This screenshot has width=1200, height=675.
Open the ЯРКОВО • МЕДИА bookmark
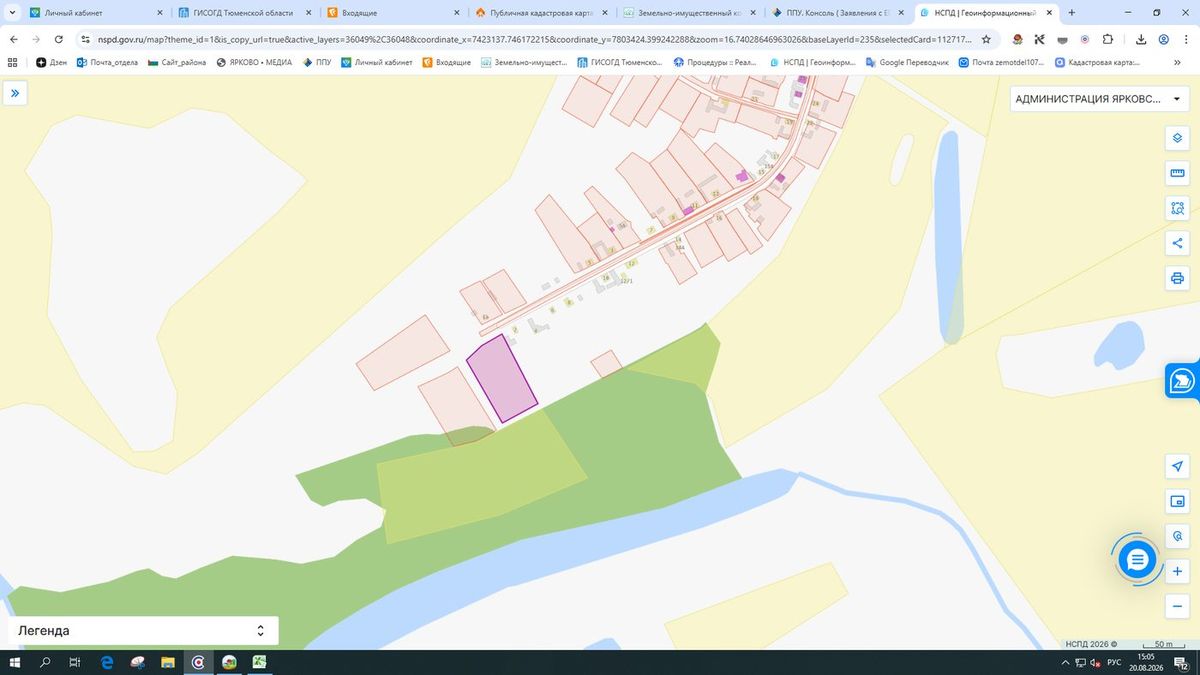coord(254,62)
